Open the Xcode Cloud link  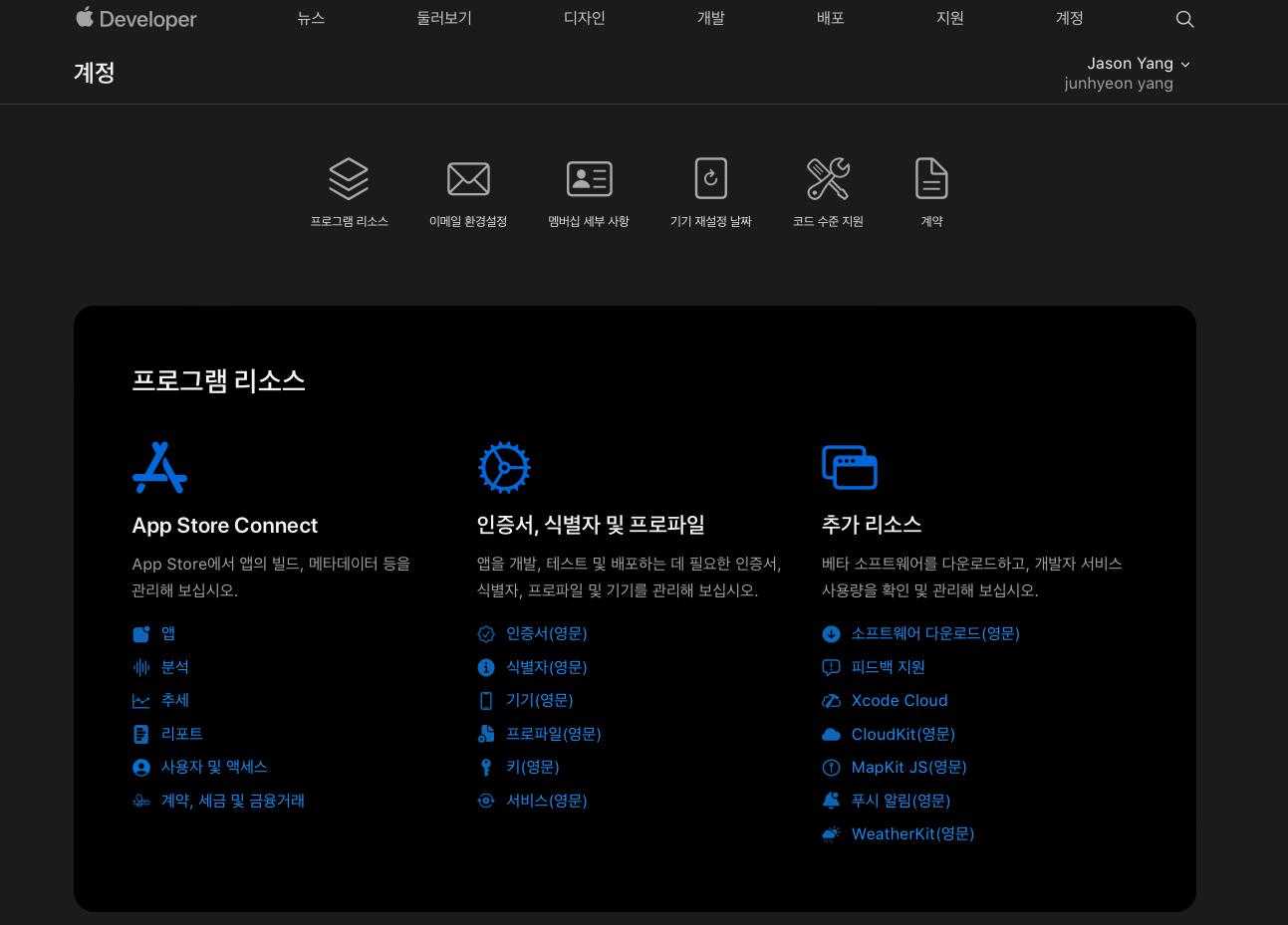pos(900,701)
